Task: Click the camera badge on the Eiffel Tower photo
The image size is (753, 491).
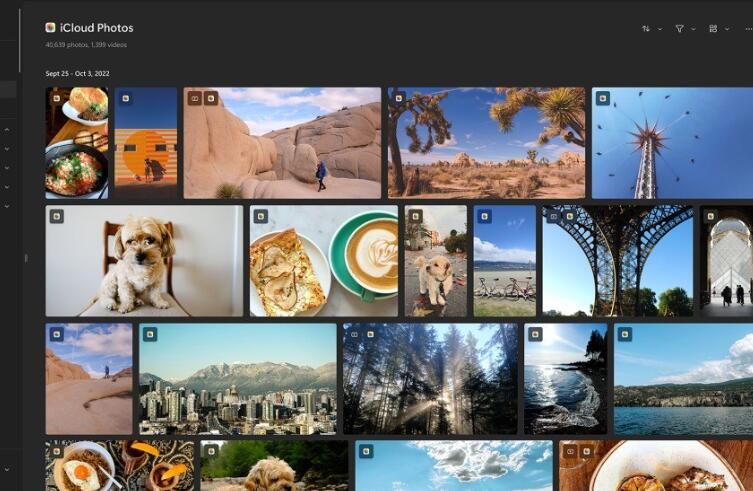Action: [x=554, y=217]
